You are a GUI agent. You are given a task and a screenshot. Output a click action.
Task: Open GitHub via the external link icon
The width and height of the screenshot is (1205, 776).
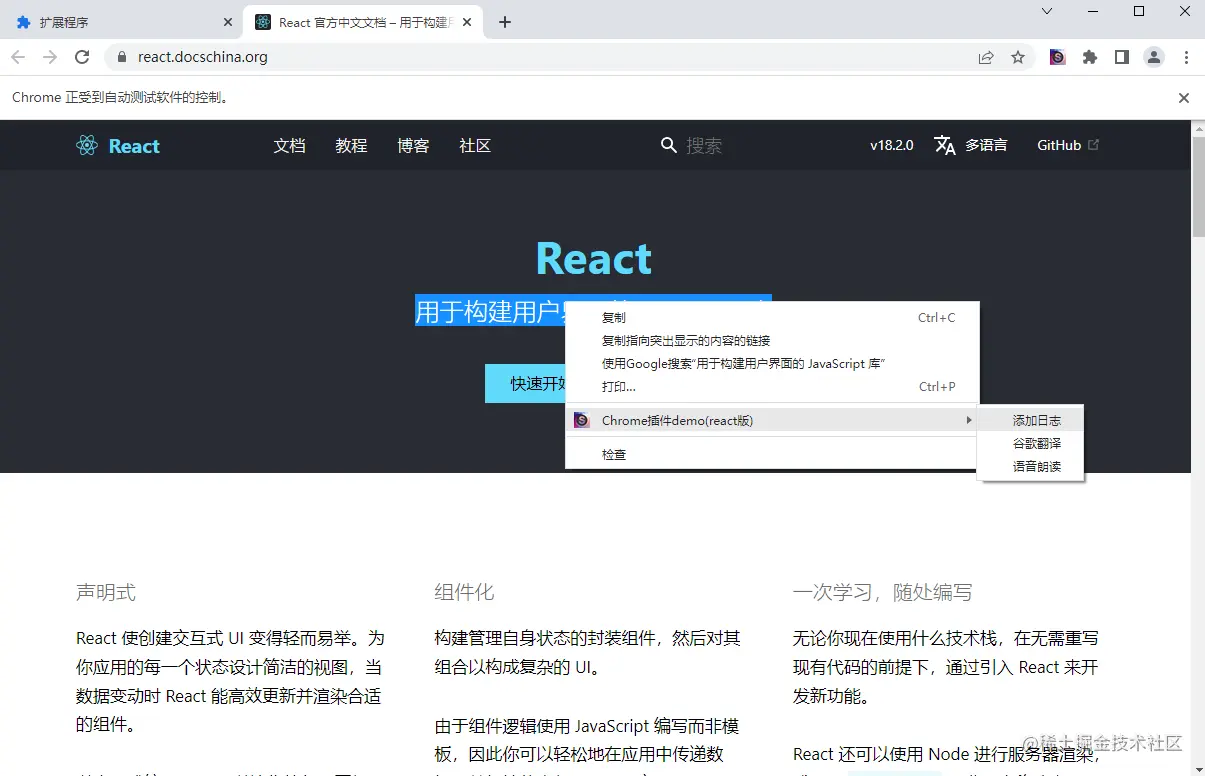pos(1091,143)
